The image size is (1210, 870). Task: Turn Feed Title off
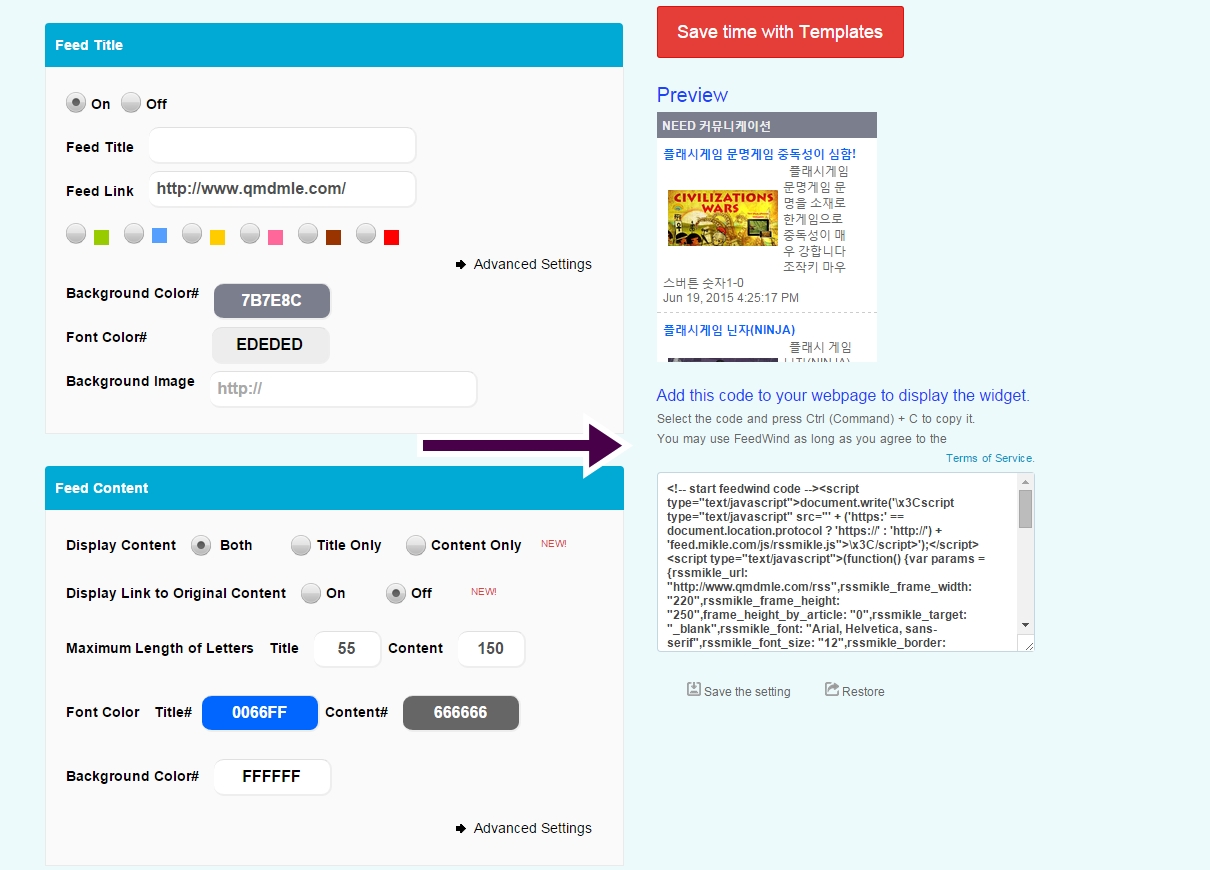(x=131, y=103)
